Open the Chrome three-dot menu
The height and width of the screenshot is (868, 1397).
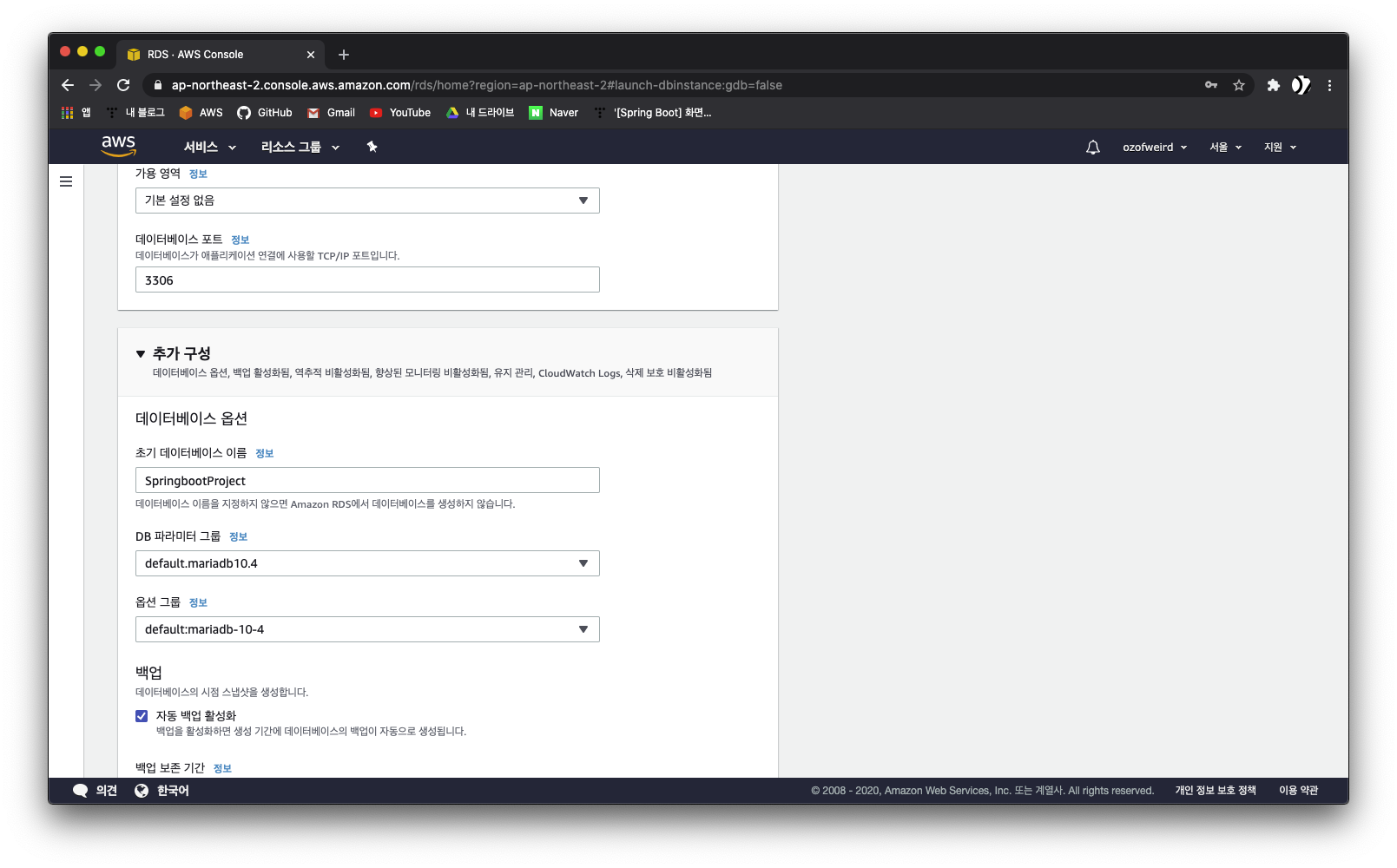coord(1329,85)
